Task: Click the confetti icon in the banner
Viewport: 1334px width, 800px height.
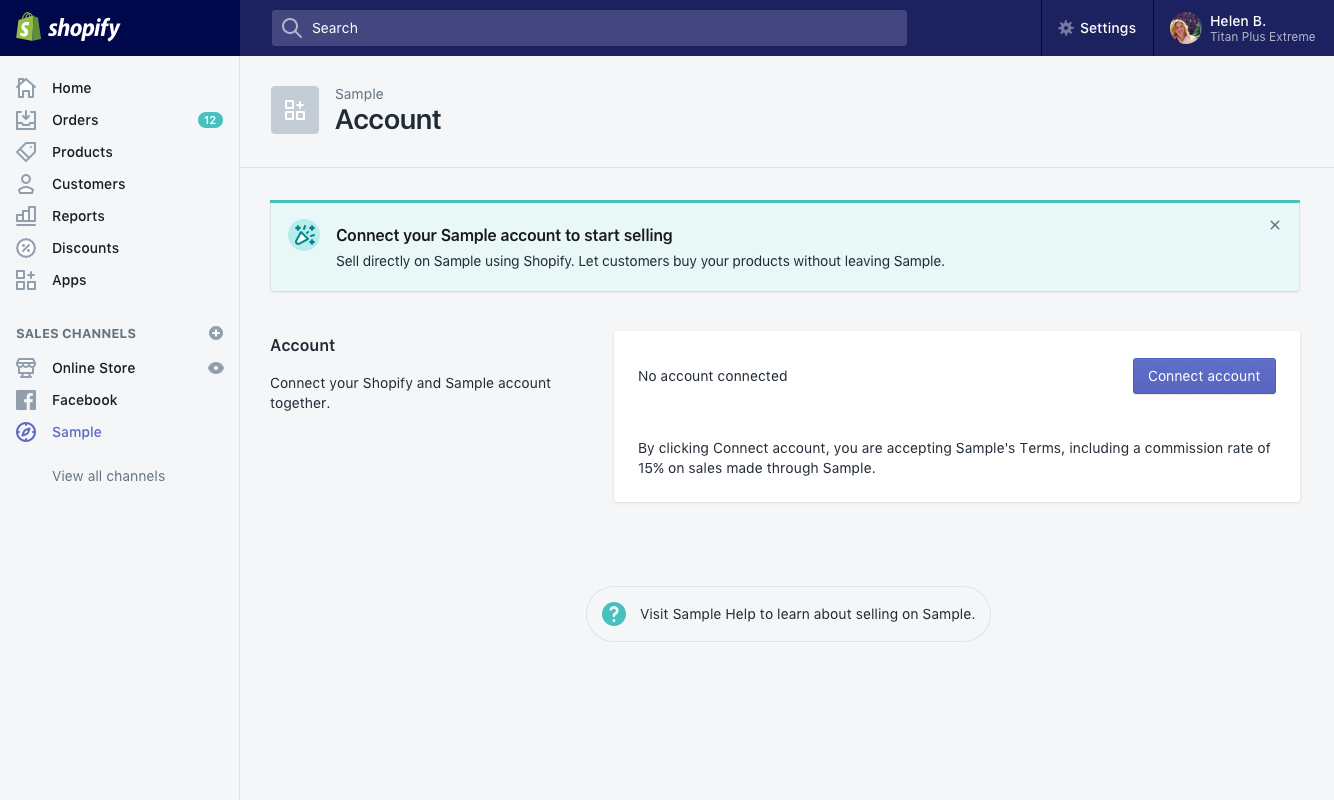Action: 303,235
